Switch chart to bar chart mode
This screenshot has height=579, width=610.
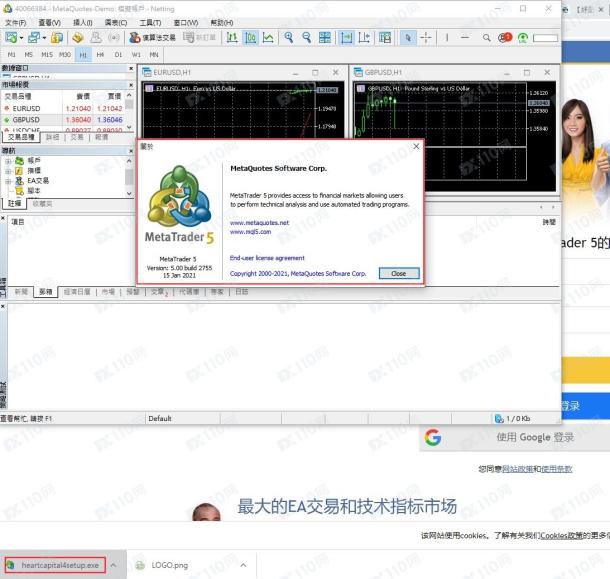click(232, 38)
